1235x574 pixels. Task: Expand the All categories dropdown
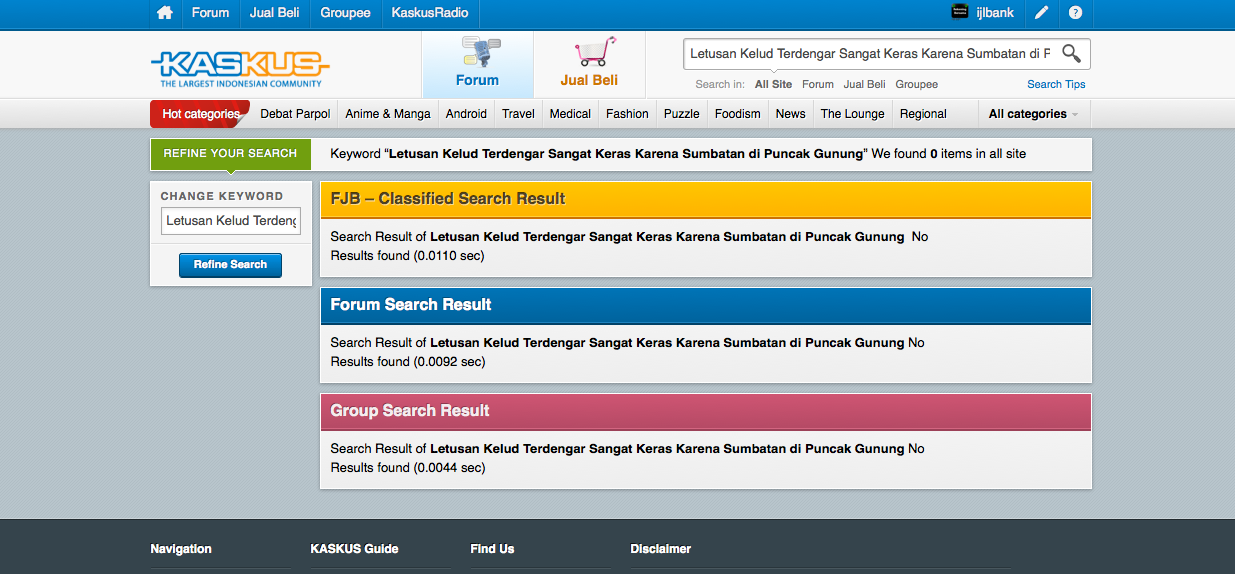tap(1034, 114)
